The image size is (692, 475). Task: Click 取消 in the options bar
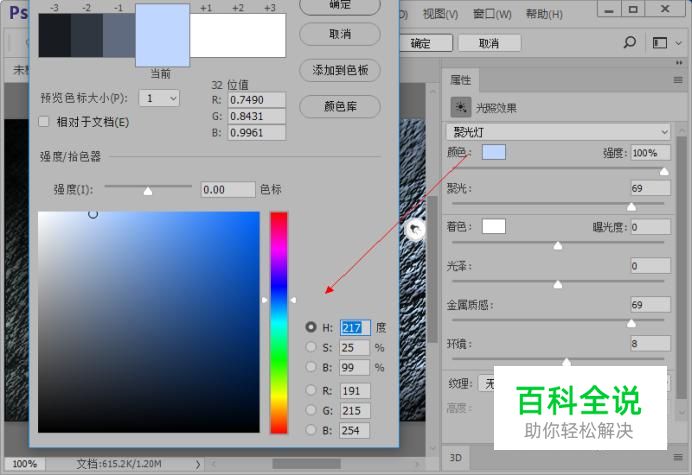[x=489, y=43]
